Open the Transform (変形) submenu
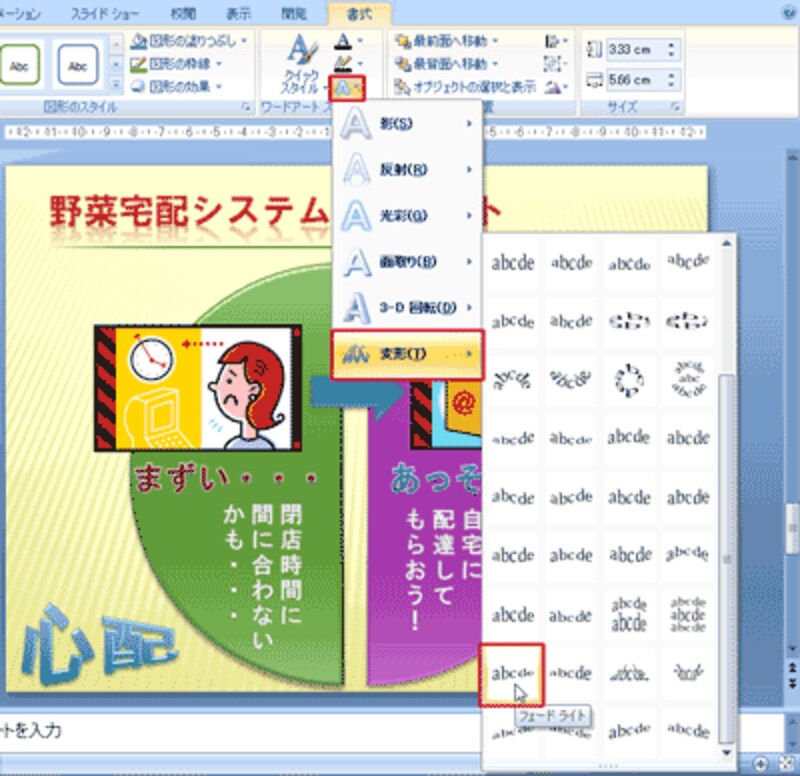 [x=408, y=354]
